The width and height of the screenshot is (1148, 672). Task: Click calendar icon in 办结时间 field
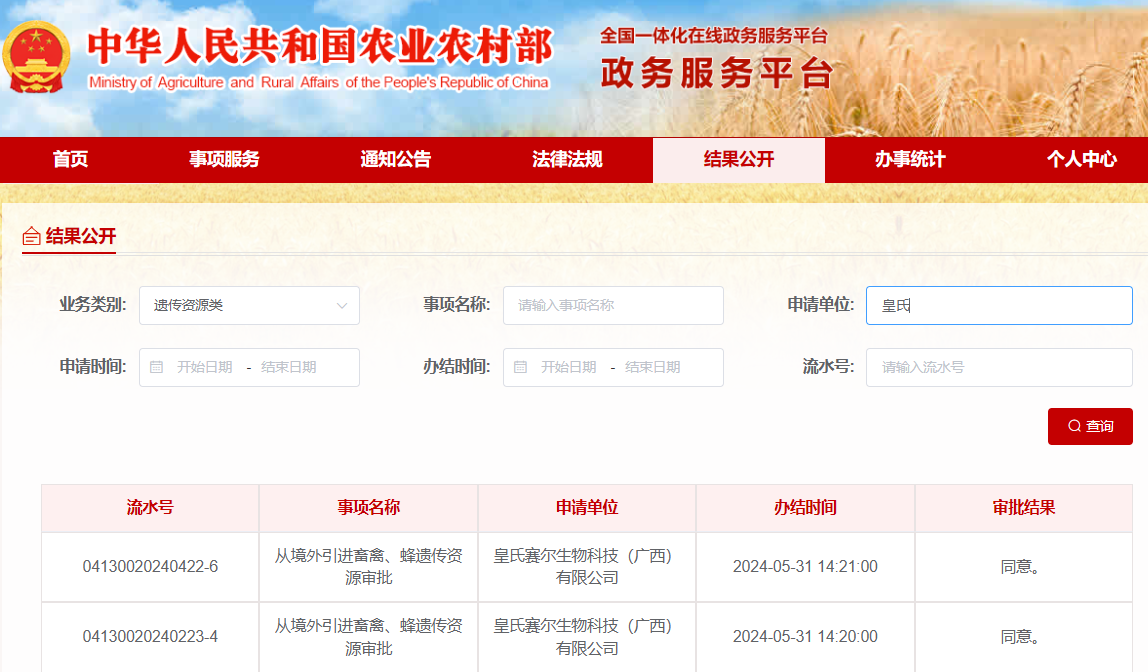coord(520,367)
